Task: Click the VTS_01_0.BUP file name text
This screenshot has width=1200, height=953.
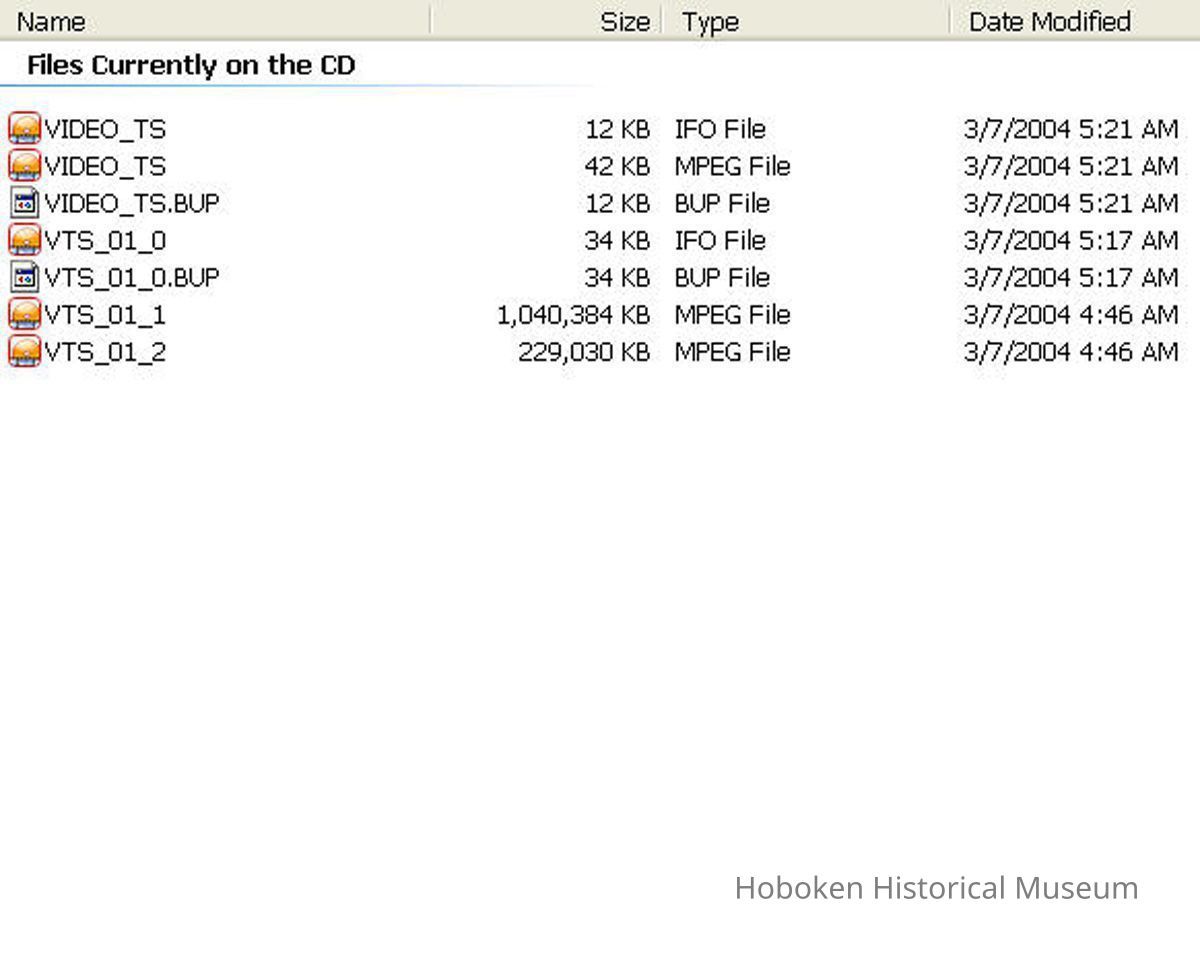Action: (131, 278)
